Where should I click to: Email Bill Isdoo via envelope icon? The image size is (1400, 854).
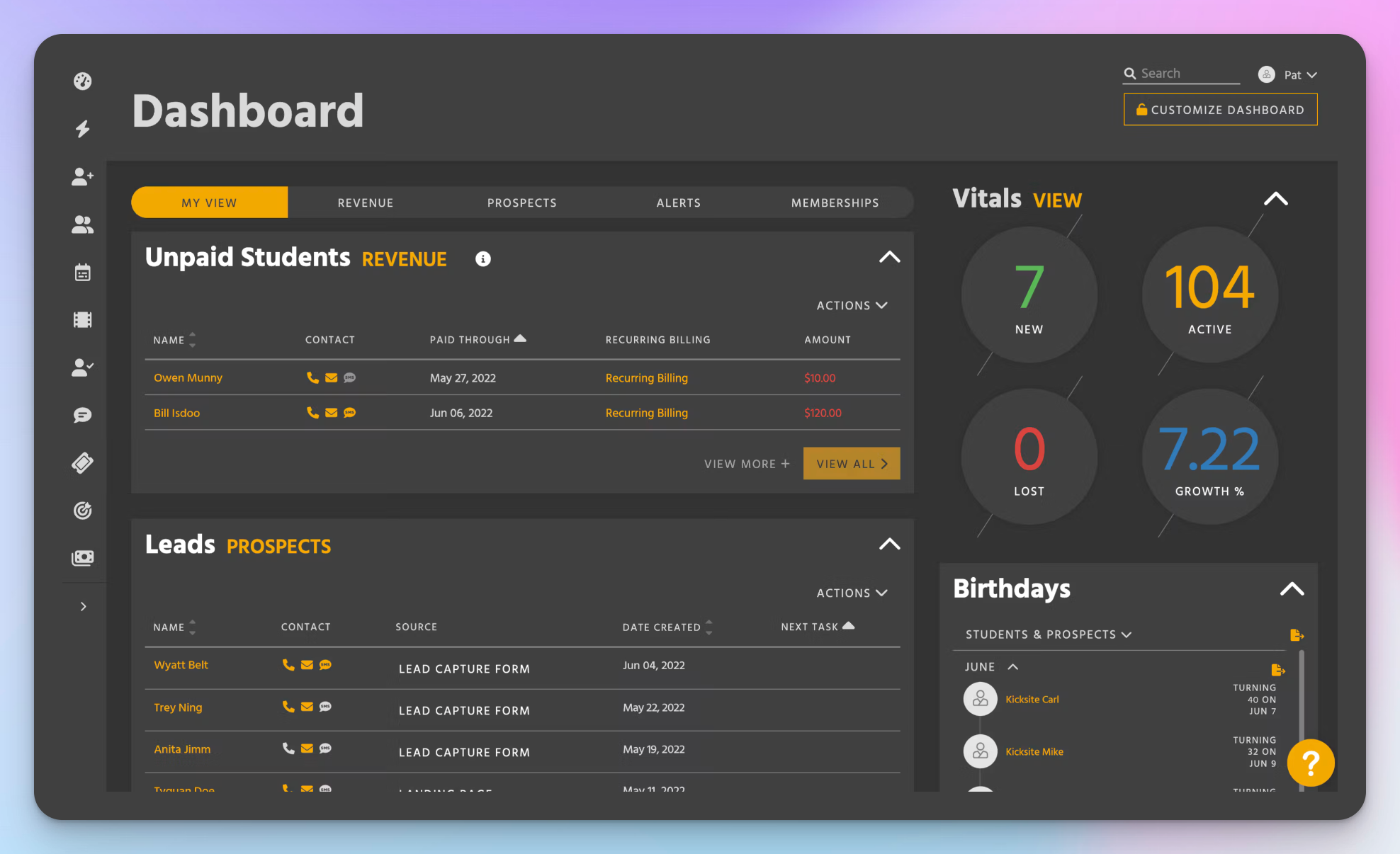click(331, 413)
